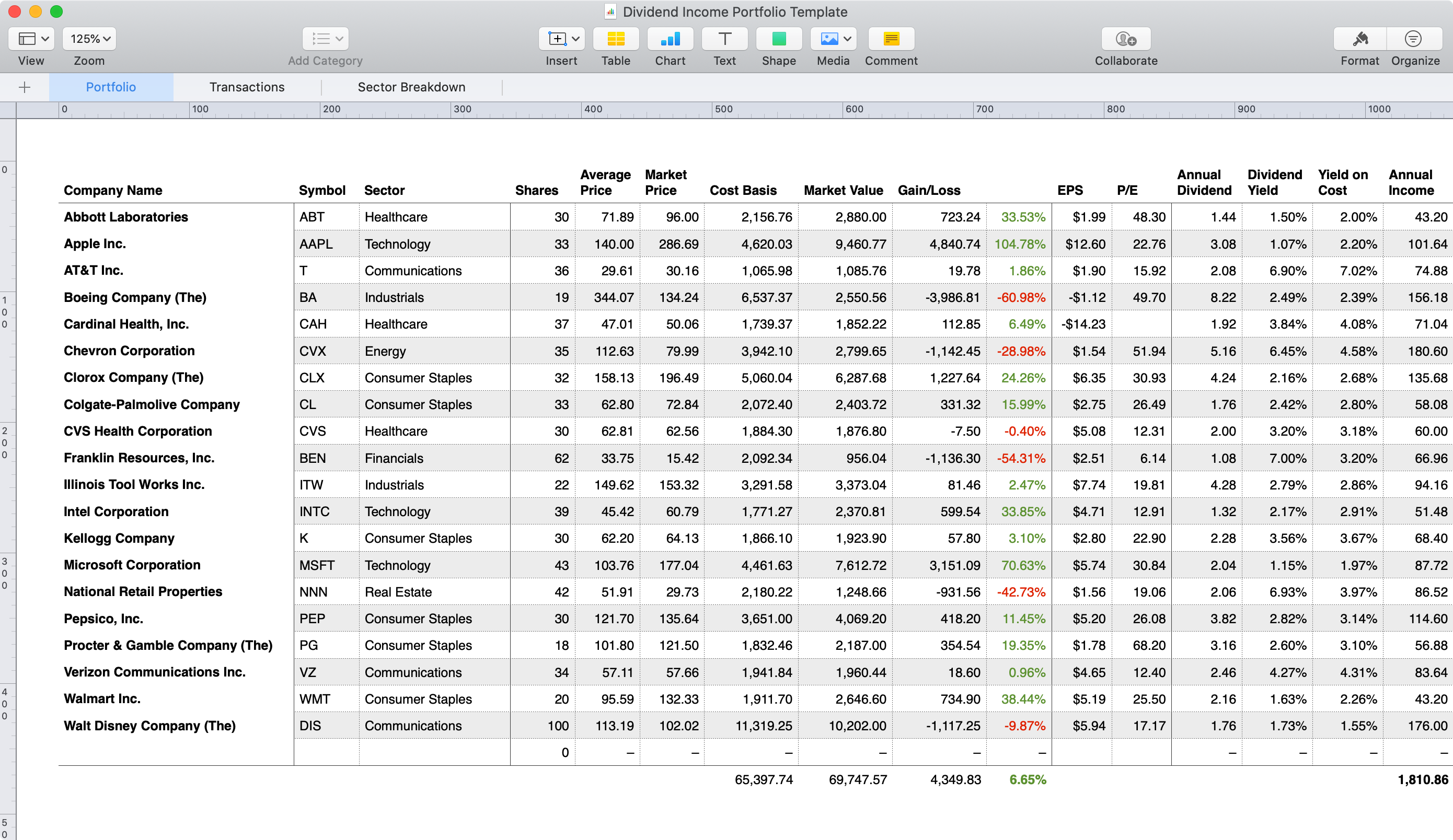
Task: Switch to the Portfolio sheet tab
Action: [x=111, y=87]
